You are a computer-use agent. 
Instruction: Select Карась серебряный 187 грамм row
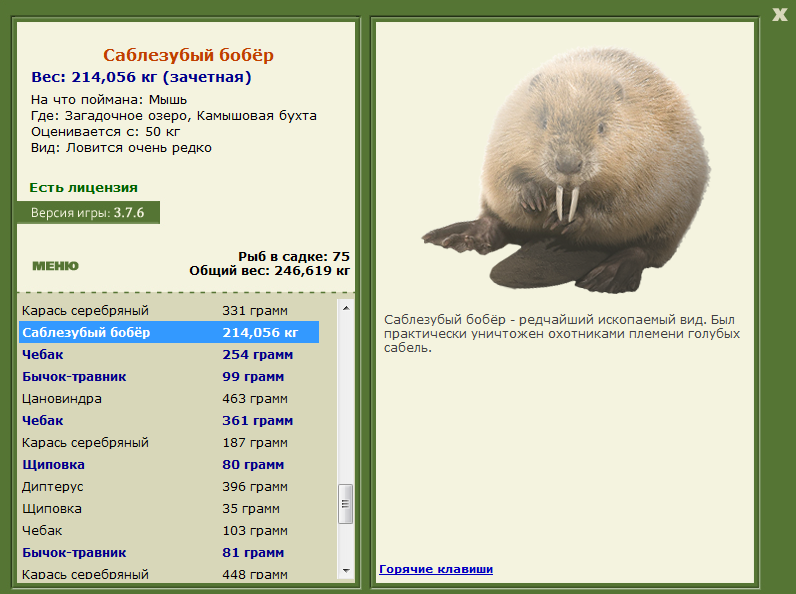169,442
